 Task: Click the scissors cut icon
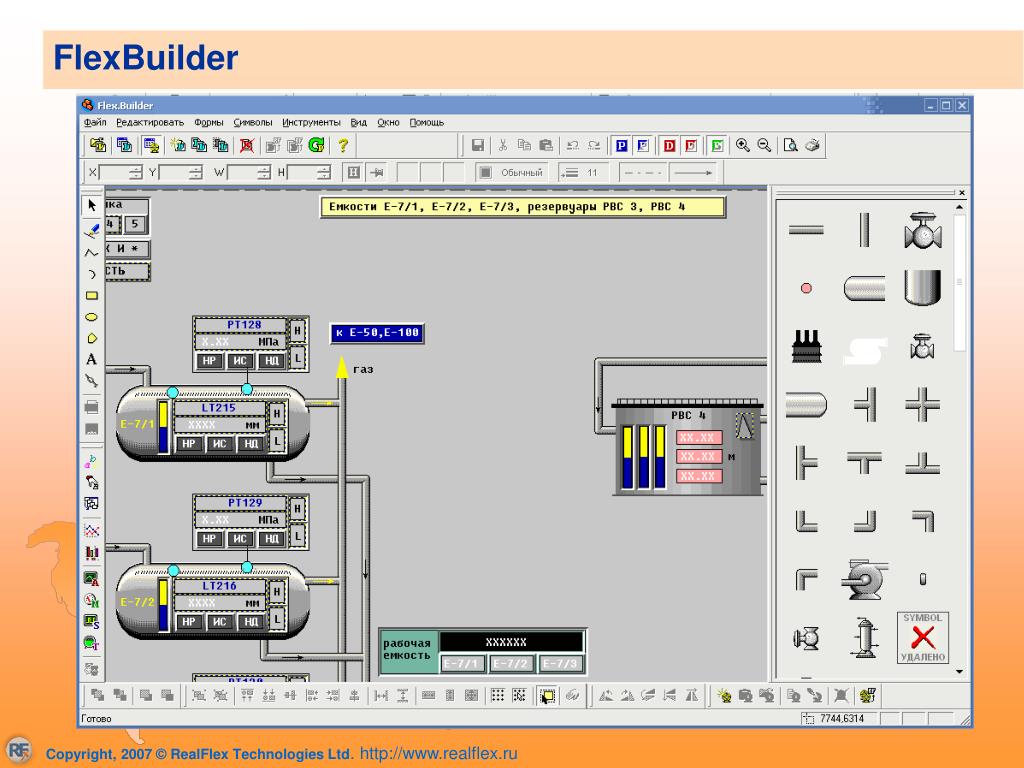click(502, 145)
